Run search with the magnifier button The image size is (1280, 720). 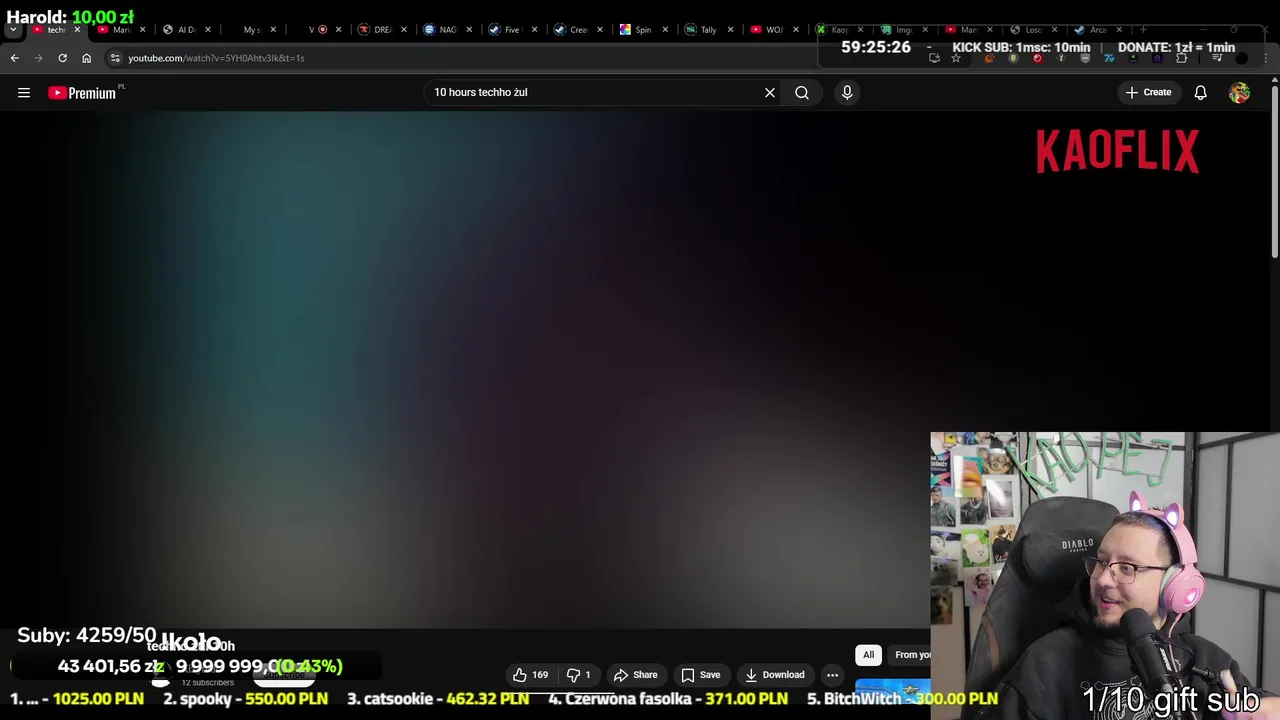tap(802, 93)
